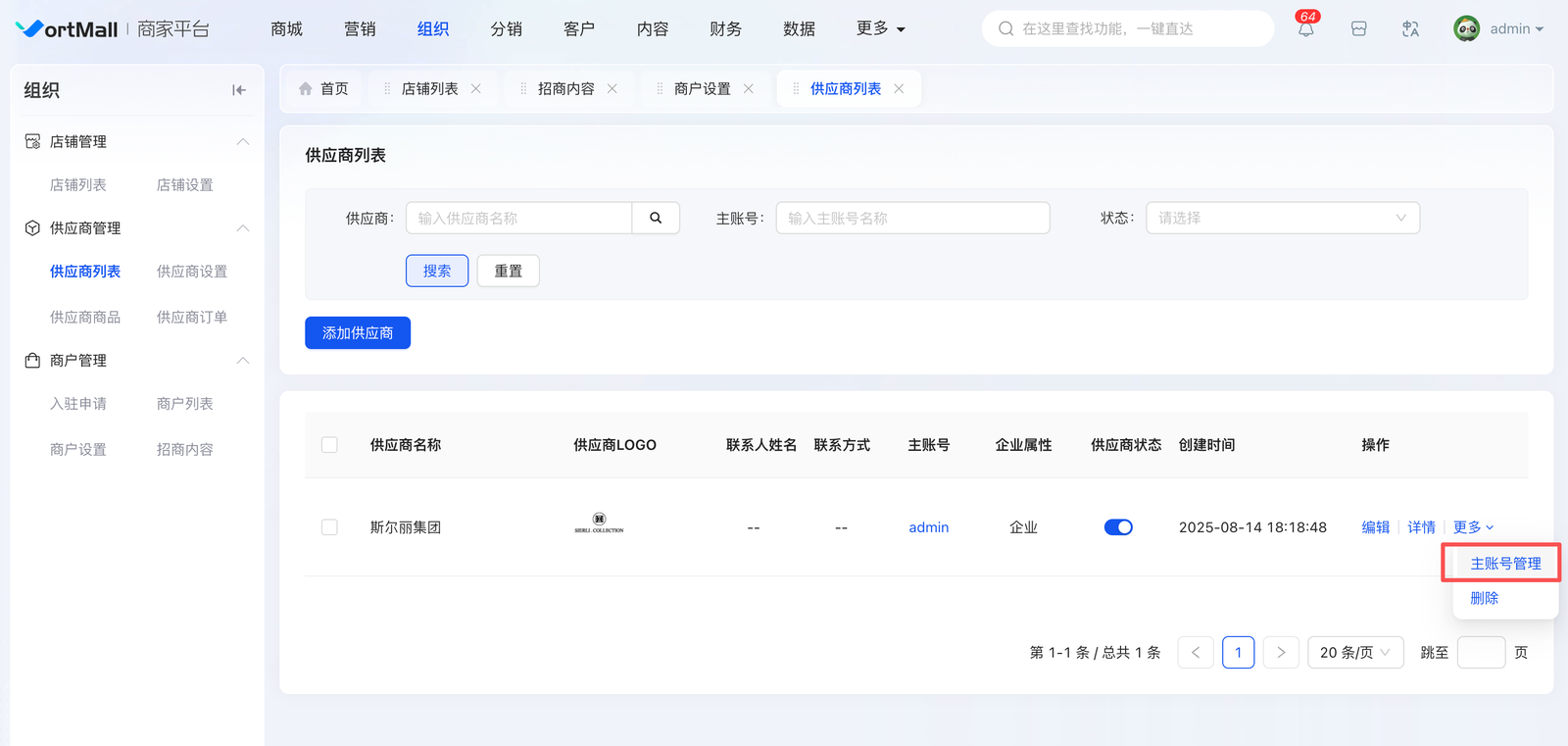Open the language translation icon
Screen dimensions: 1568x746
[x=1410, y=29]
